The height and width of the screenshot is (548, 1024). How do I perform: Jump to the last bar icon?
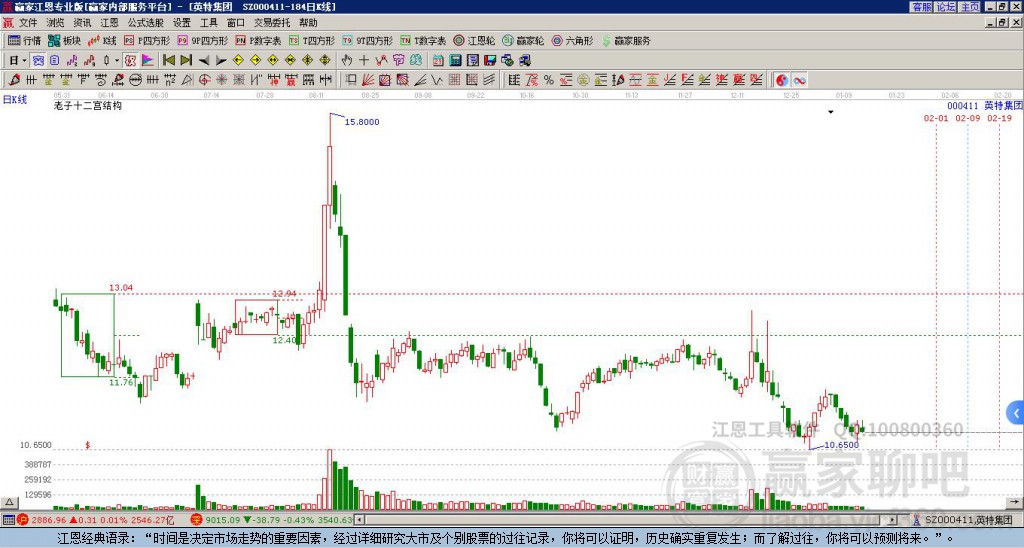click(x=186, y=61)
